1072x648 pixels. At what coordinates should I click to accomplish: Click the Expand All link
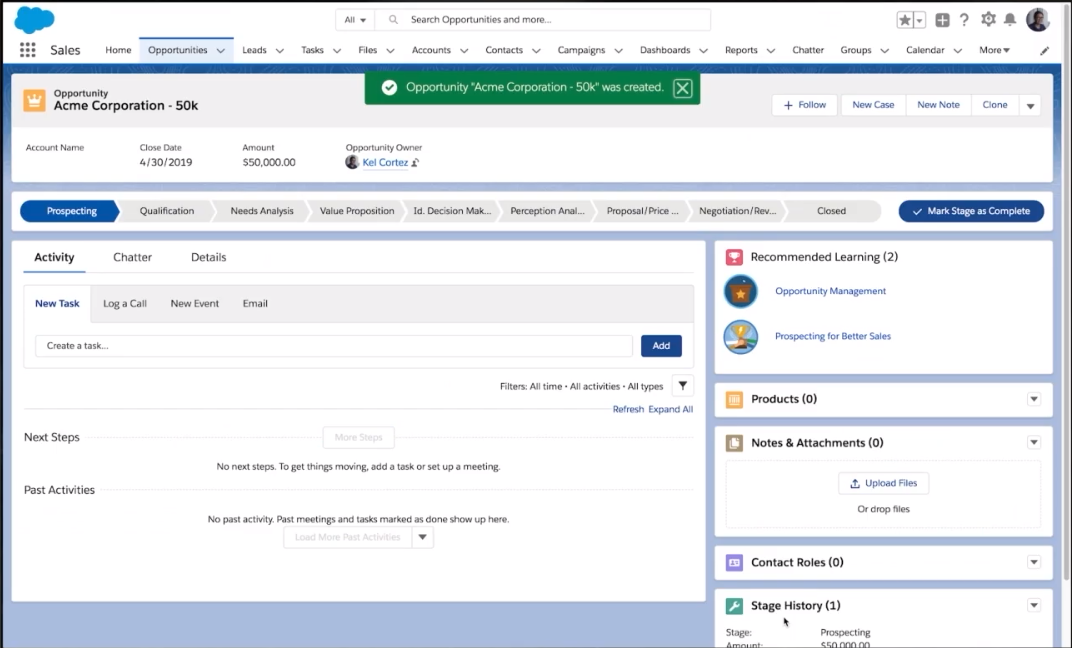click(671, 409)
